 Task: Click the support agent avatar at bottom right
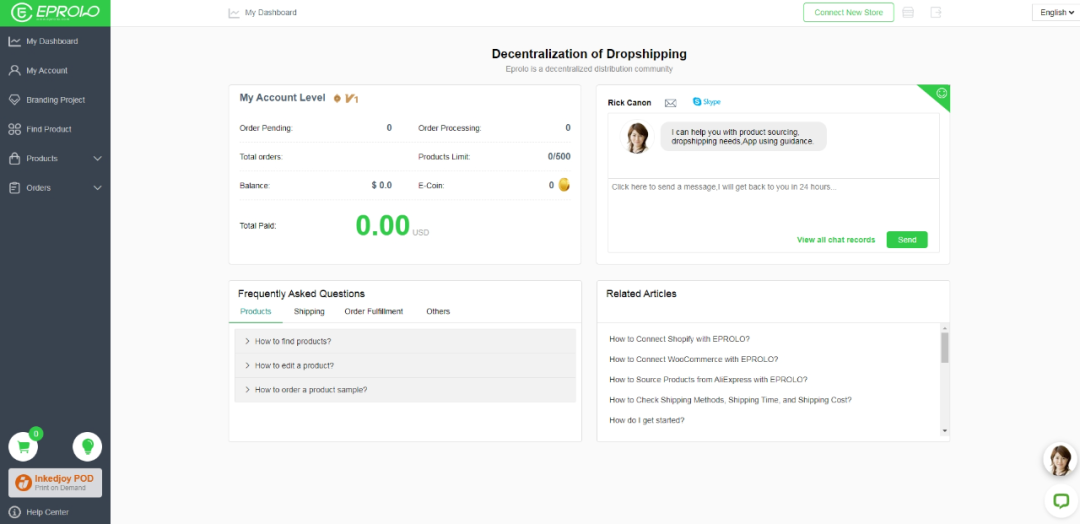click(1059, 459)
